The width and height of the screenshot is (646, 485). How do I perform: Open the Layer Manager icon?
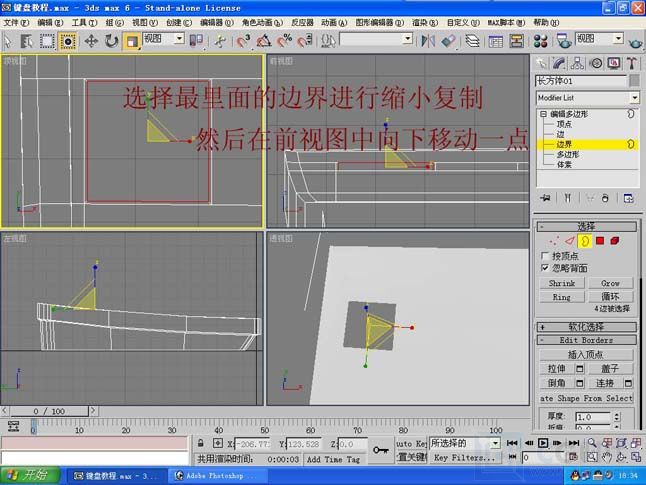[473, 41]
